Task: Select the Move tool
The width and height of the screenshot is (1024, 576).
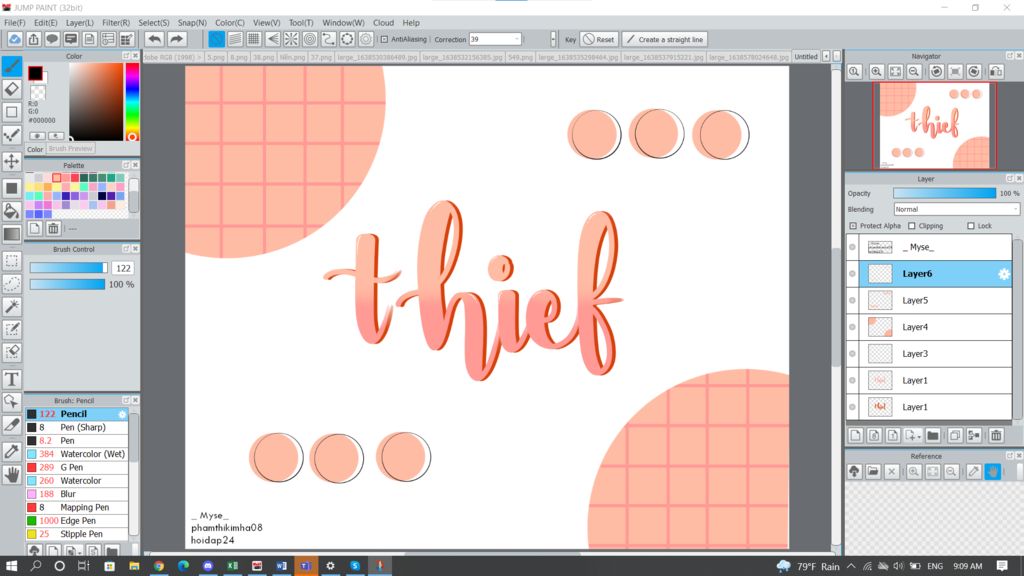Action: (12, 161)
